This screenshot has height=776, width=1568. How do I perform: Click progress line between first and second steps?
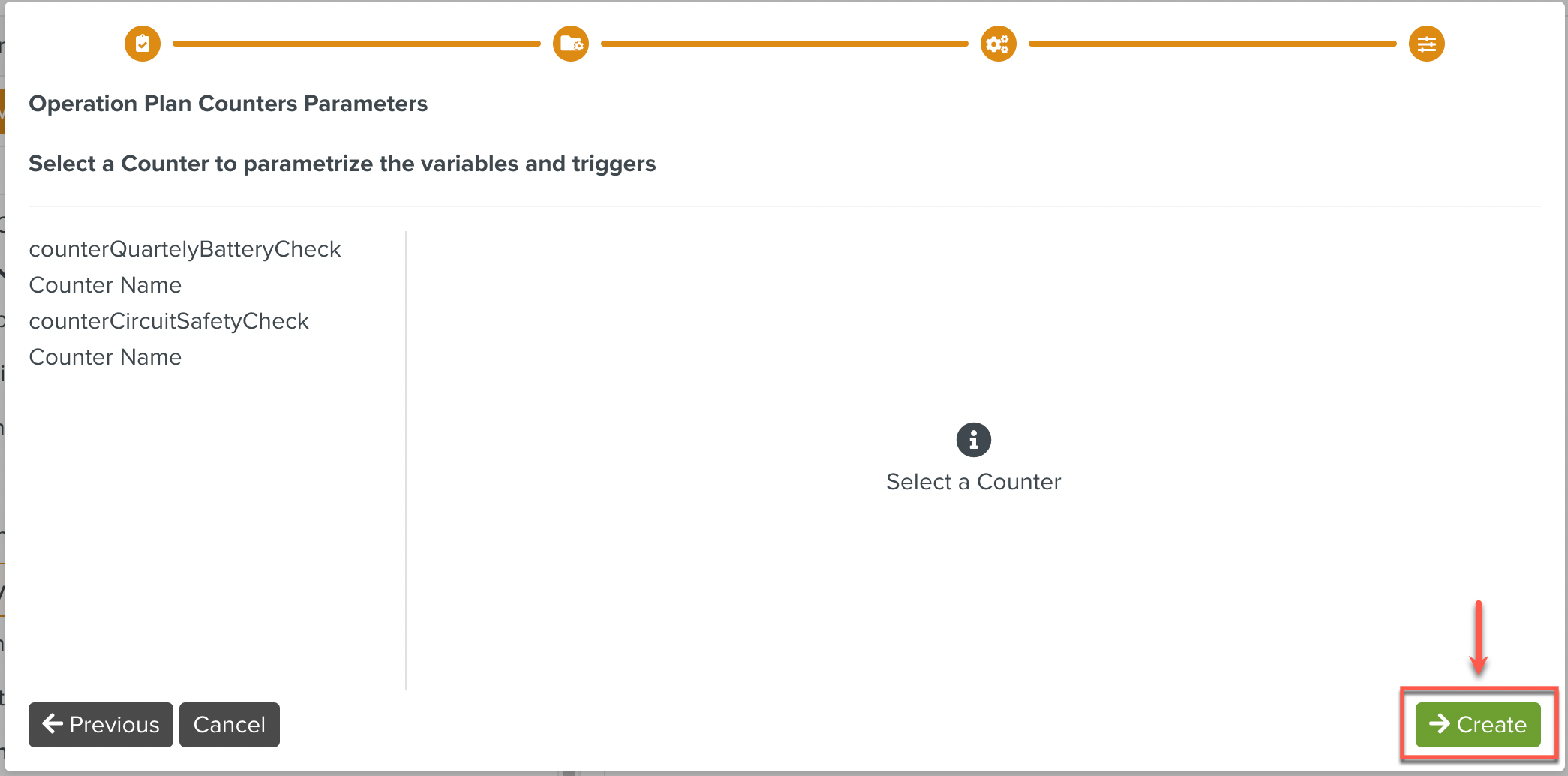click(x=356, y=44)
